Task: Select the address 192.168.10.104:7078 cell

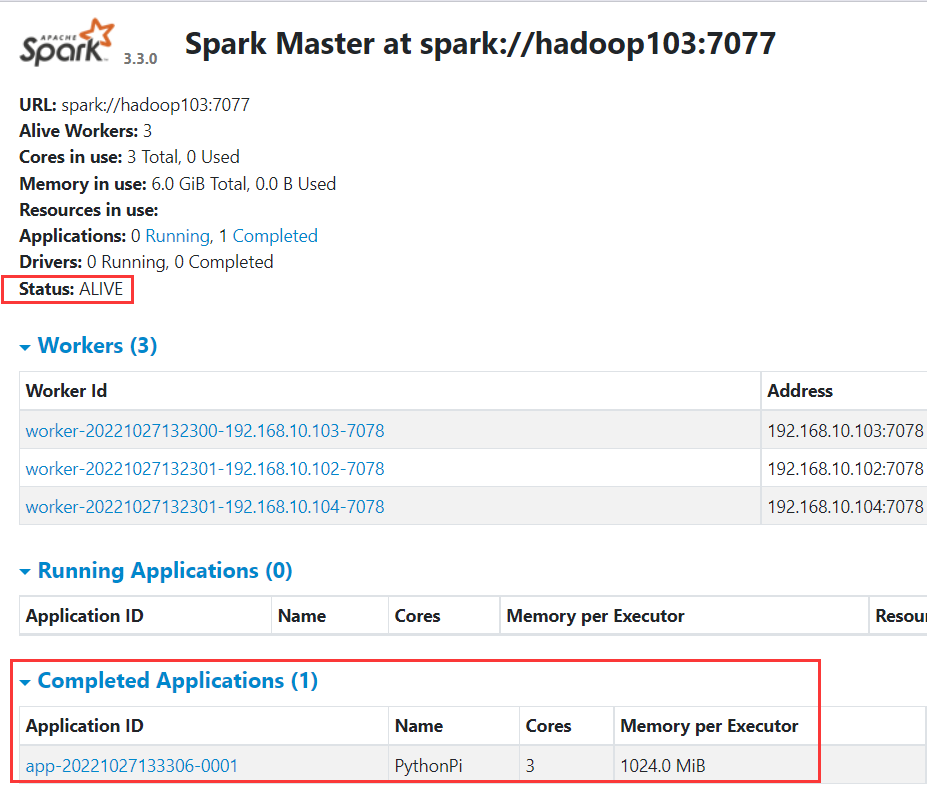Action: pos(845,506)
